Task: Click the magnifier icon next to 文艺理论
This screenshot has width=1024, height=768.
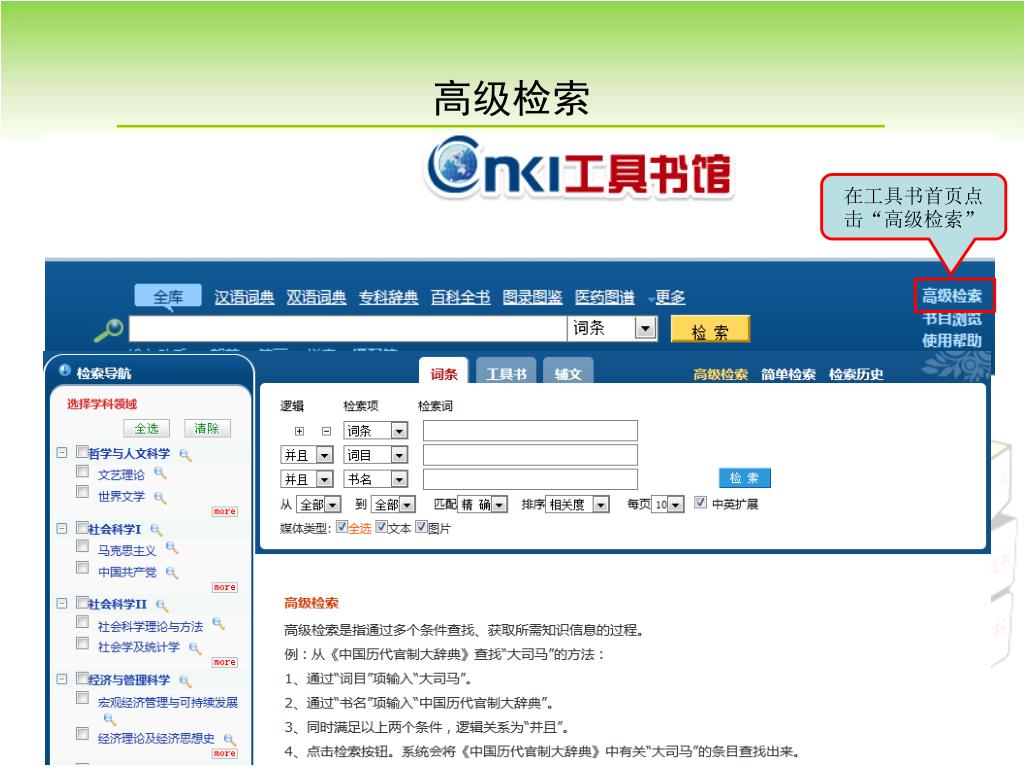Action: (x=160, y=473)
